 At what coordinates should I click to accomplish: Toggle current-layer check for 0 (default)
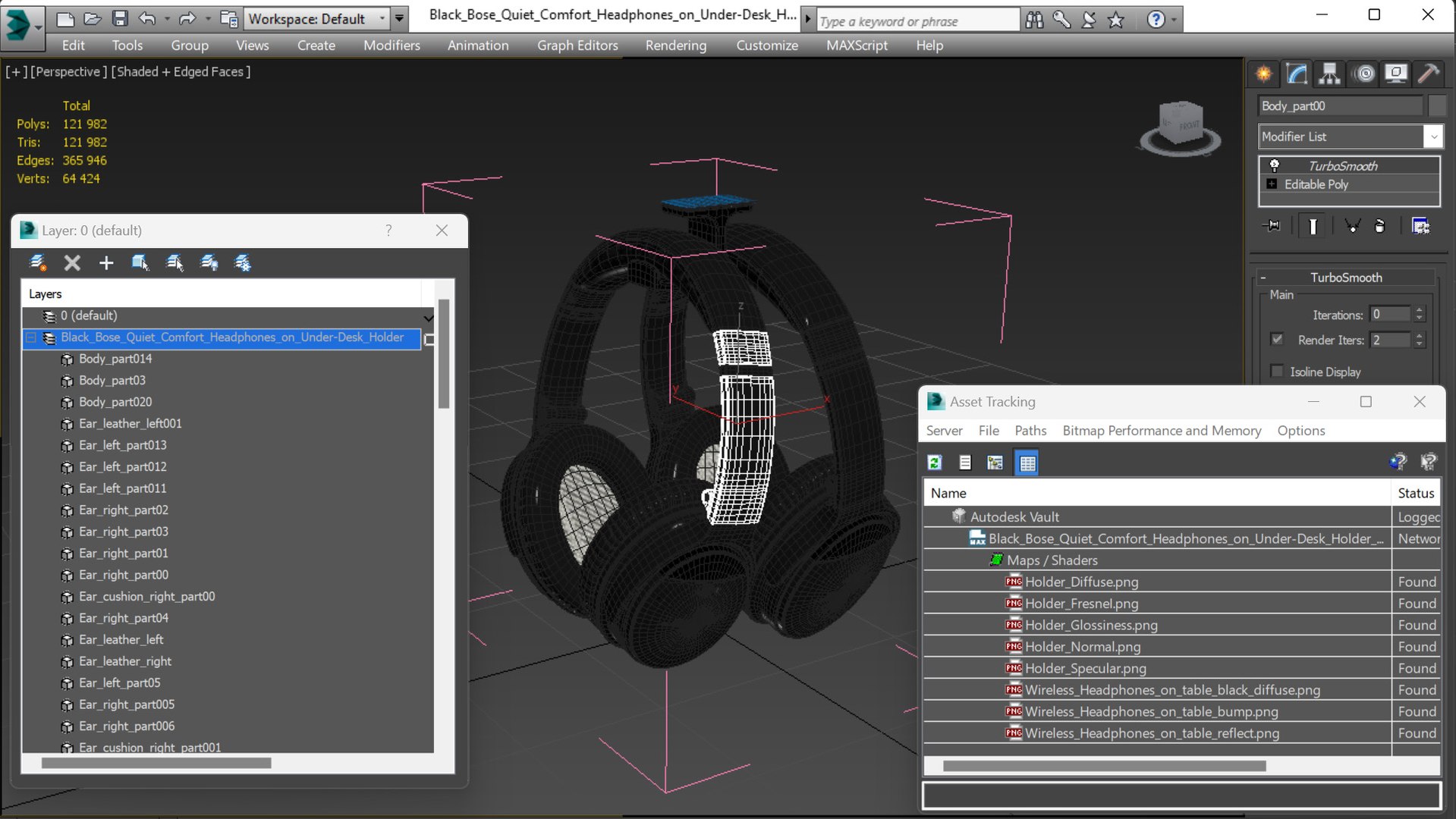click(x=429, y=316)
